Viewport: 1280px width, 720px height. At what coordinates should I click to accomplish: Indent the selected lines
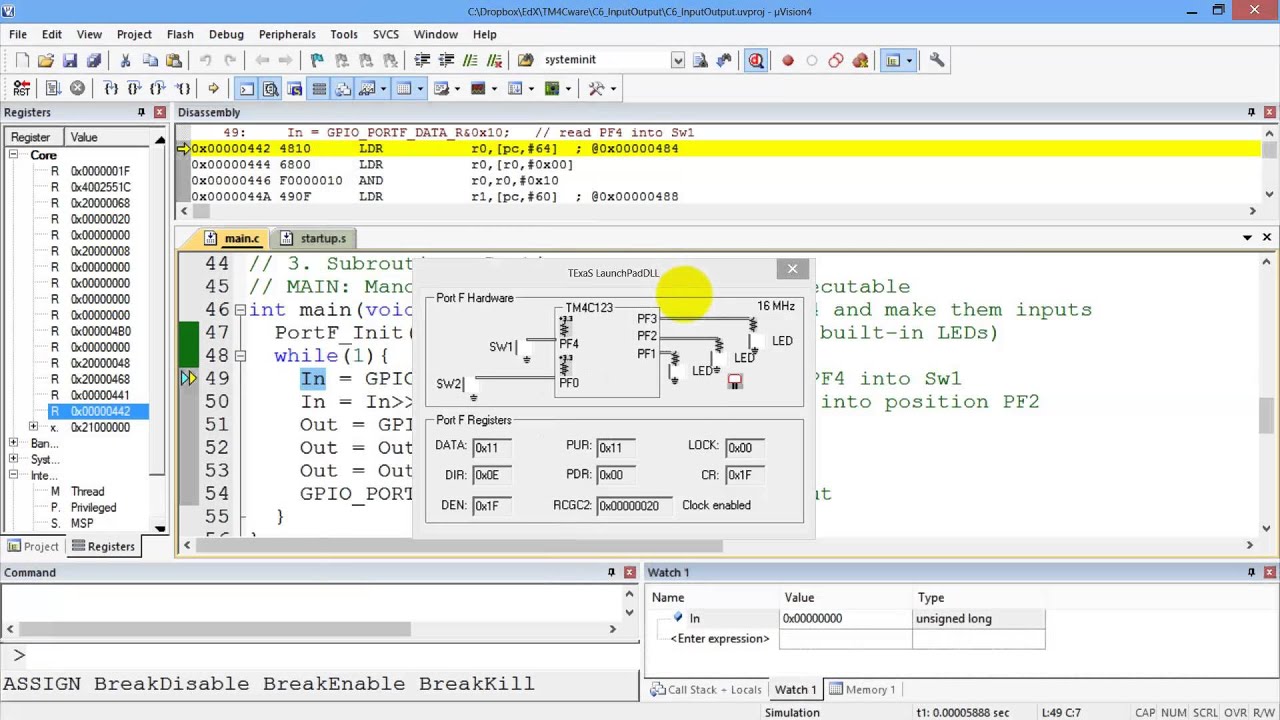[422, 61]
